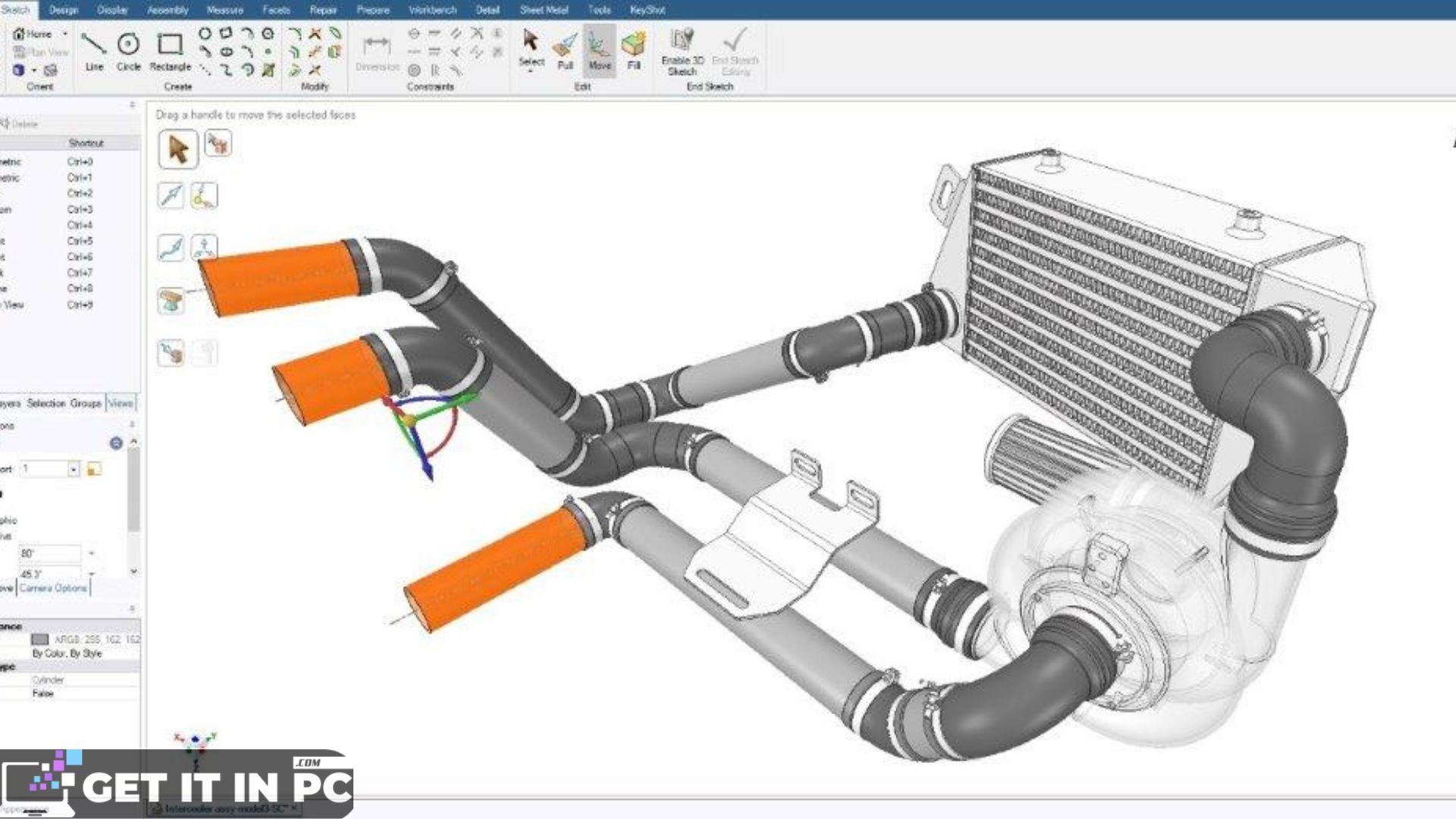Open the Workbench ribbon tab

(x=433, y=10)
